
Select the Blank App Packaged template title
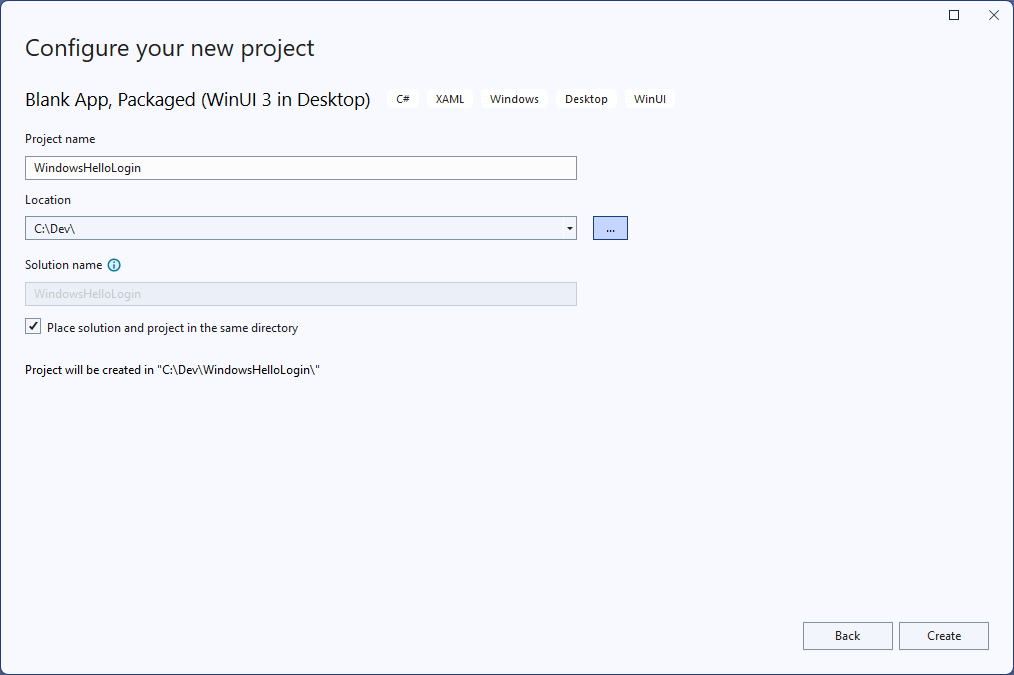point(197,99)
